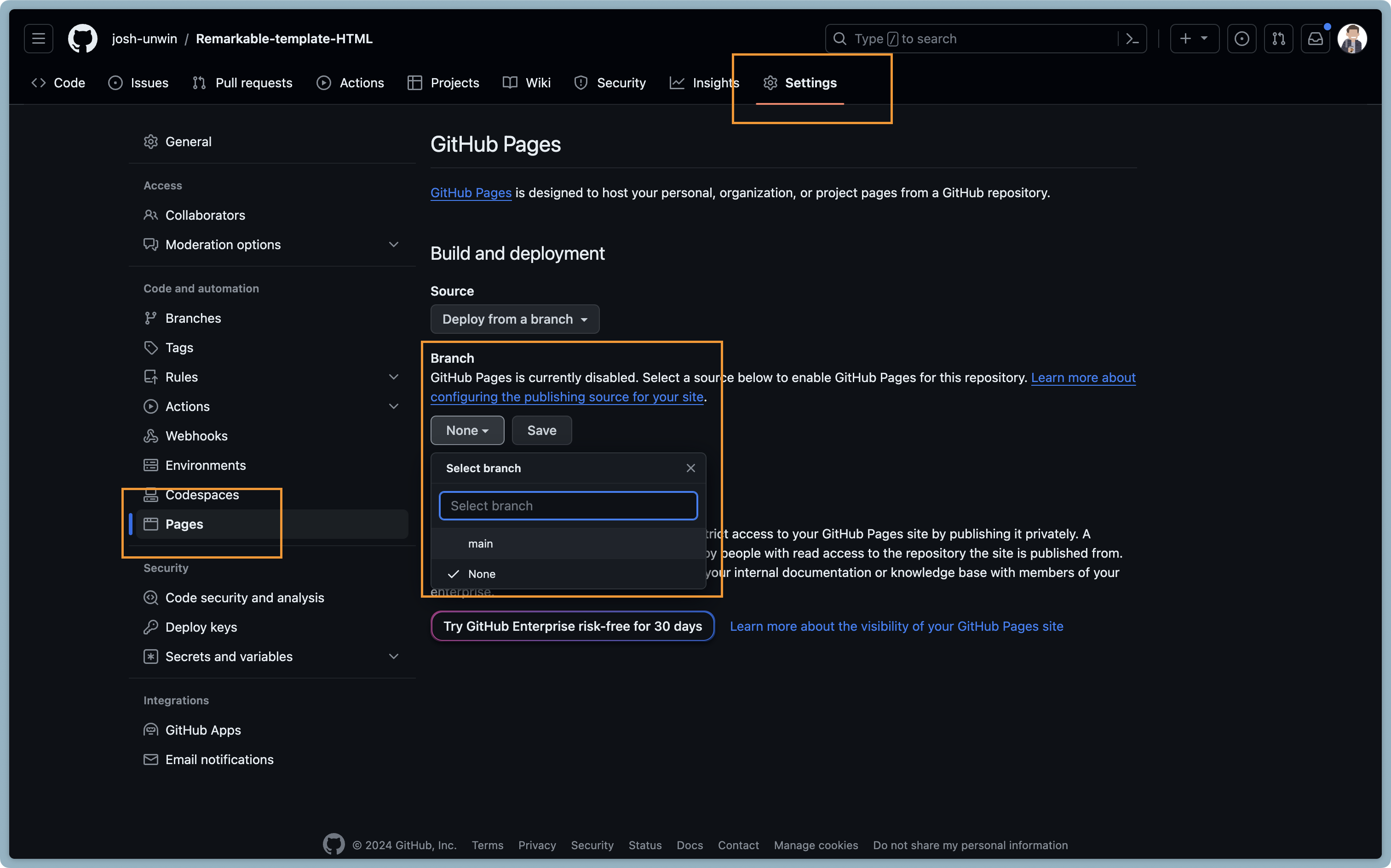Image resolution: width=1391 pixels, height=868 pixels.
Task: Switch to the Wiki tab
Action: pos(527,83)
